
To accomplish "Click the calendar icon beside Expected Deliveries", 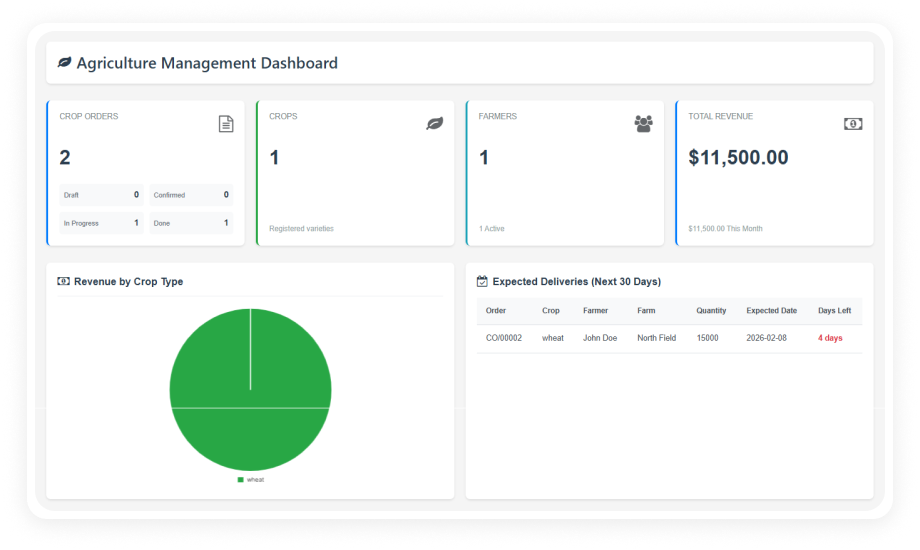I will click(482, 281).
